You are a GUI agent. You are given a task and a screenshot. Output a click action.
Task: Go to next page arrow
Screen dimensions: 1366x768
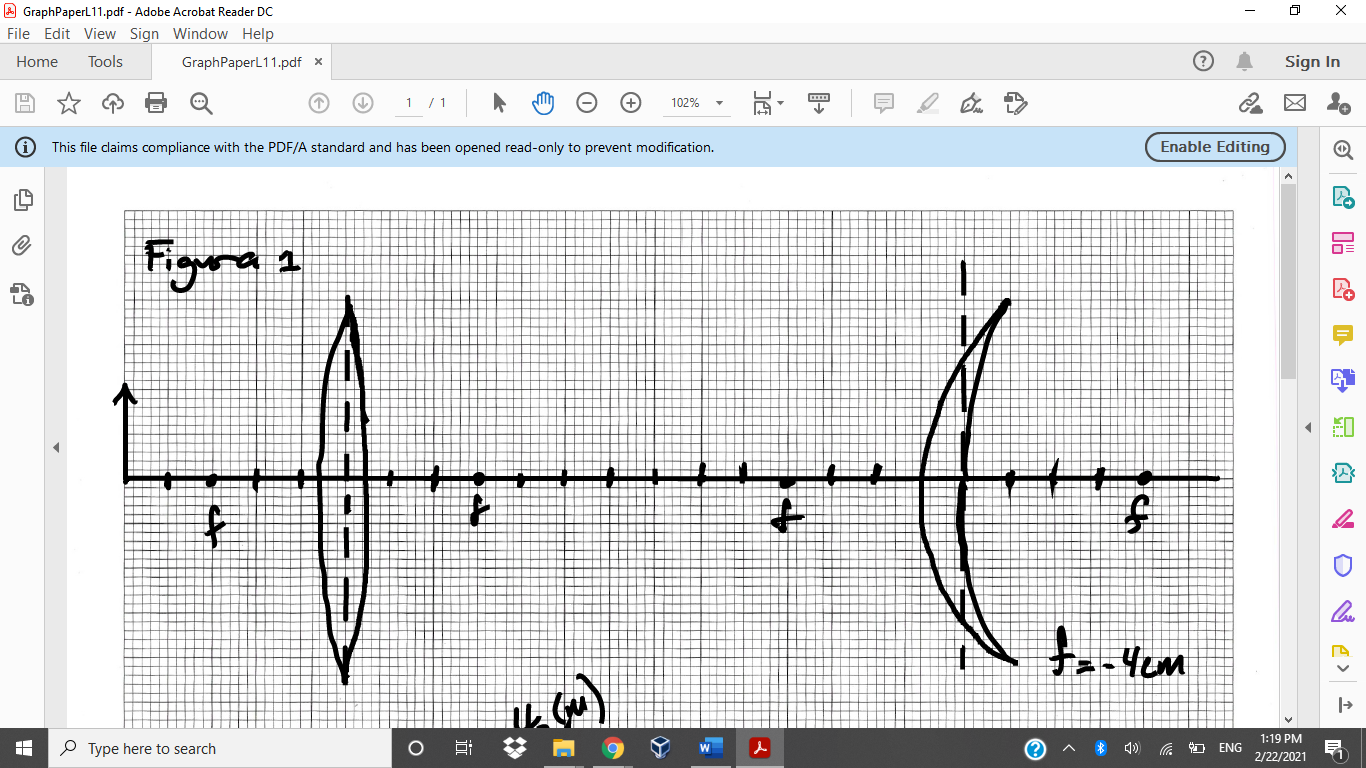click(363, 103)
